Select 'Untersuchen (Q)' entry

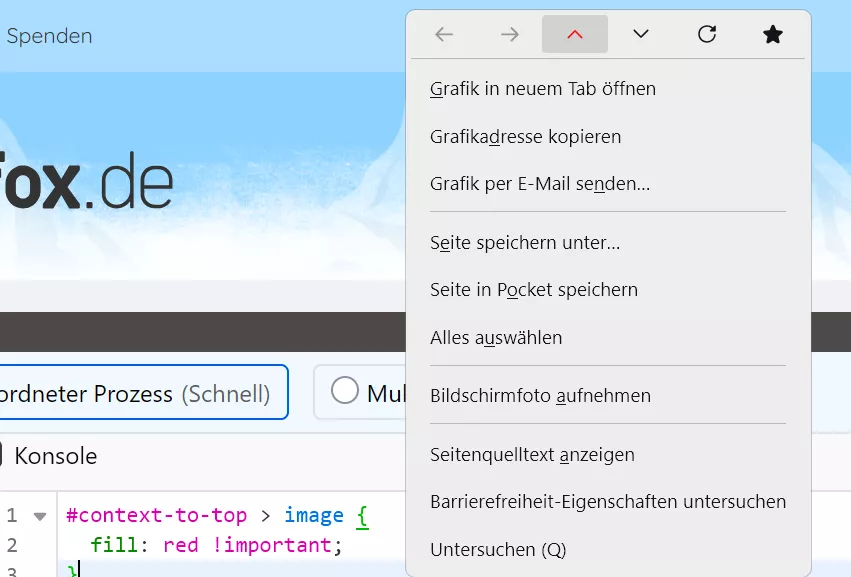[x=608, y=549]
